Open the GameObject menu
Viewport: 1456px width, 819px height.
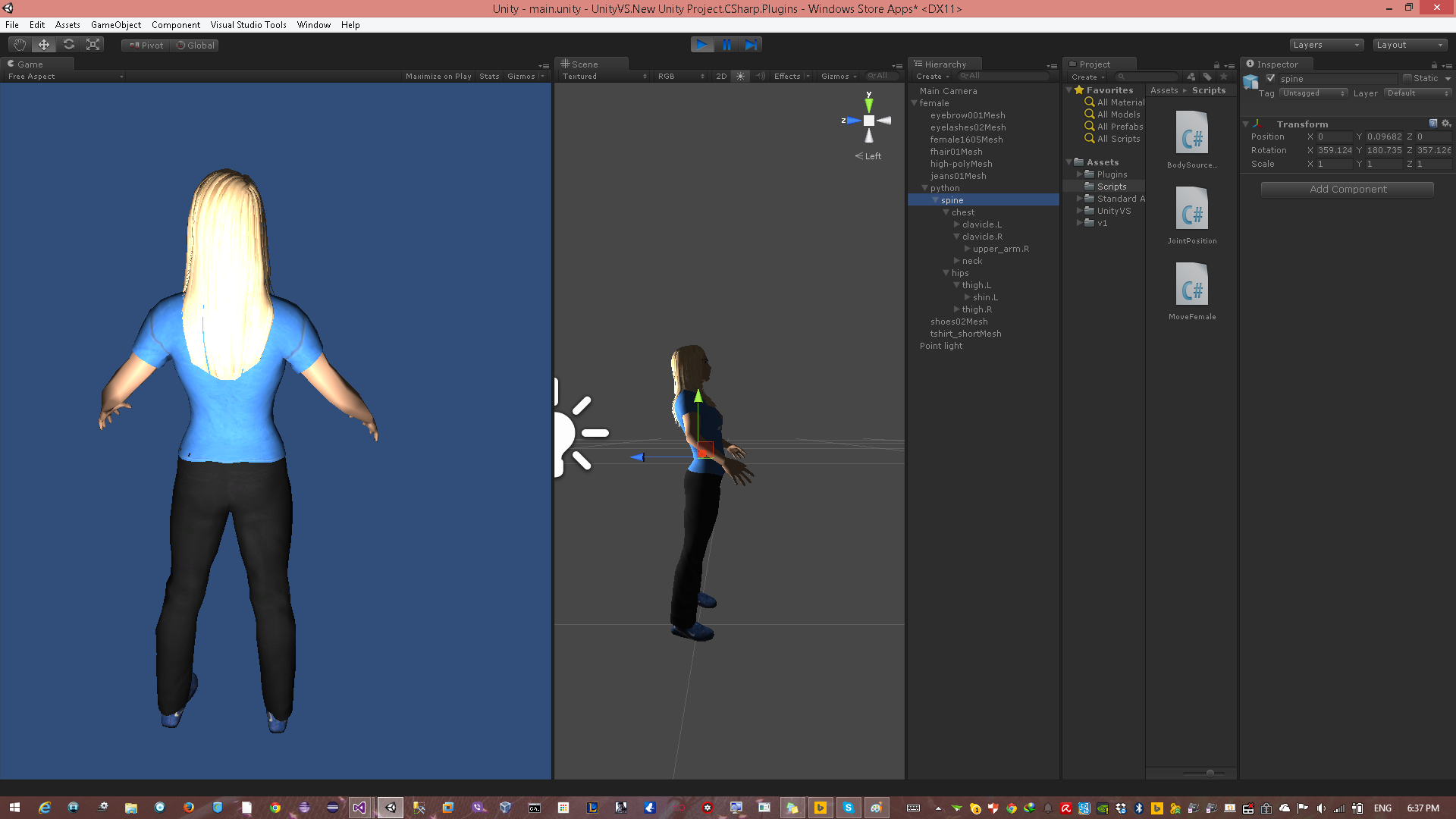pos(115,25)
